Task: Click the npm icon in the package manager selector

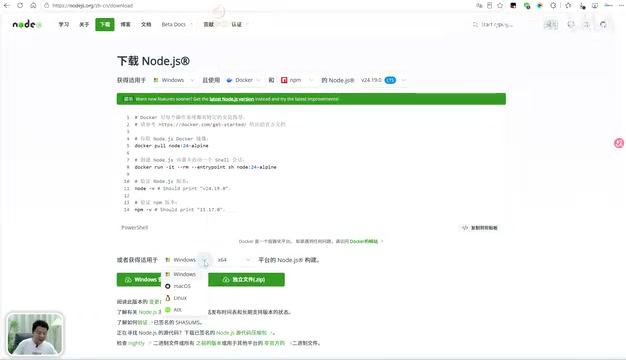Action: (x=284, y=80)
